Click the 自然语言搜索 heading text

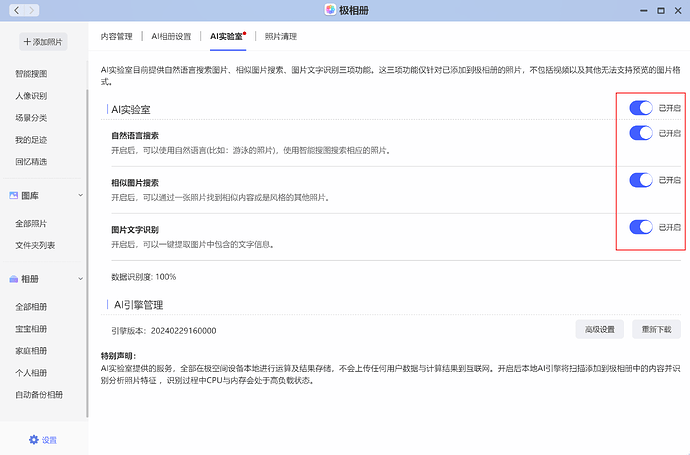pyautogui.click(x=135, y=136)
